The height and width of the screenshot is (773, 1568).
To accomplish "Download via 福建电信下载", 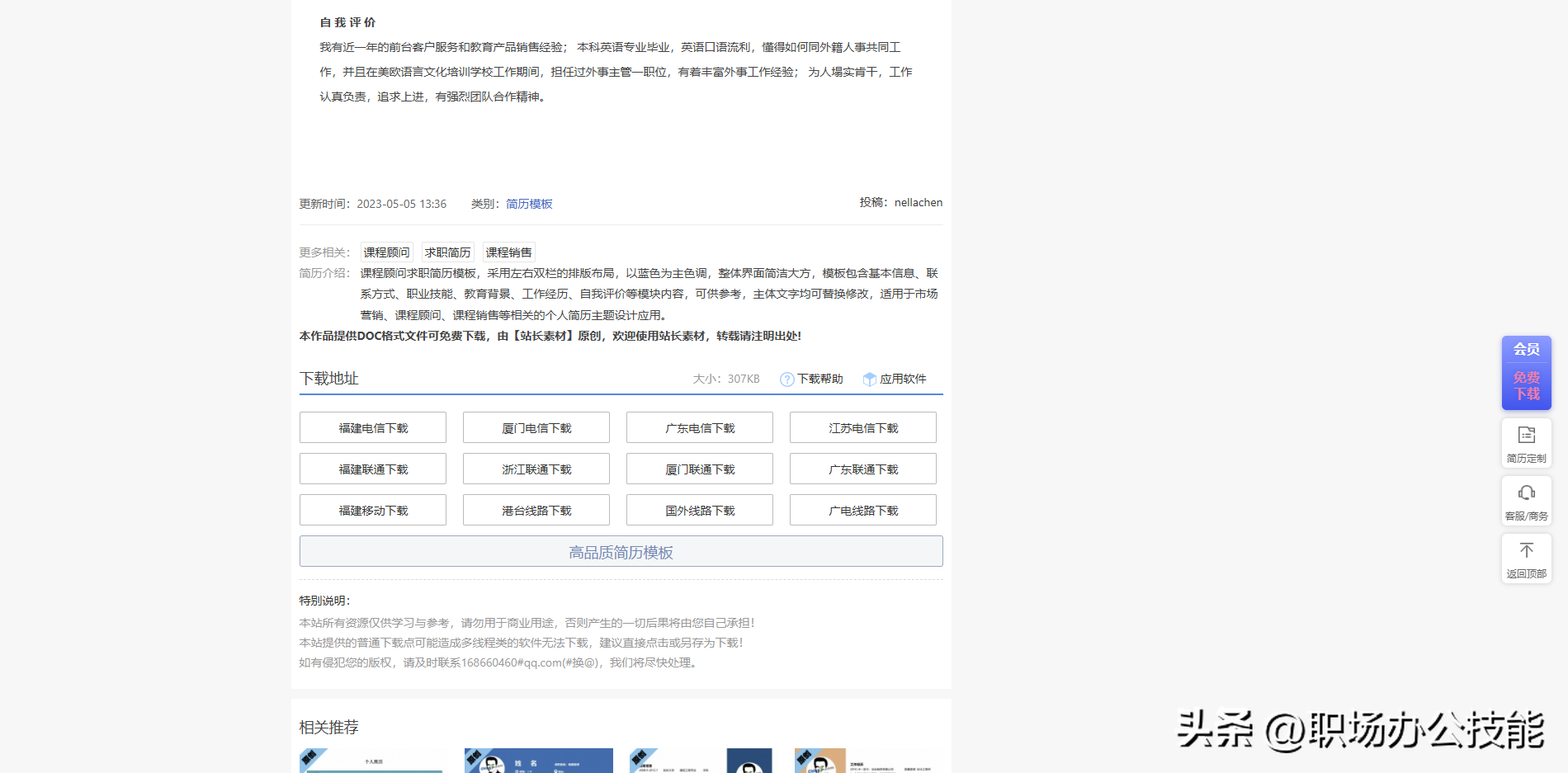I will [372, 427].
